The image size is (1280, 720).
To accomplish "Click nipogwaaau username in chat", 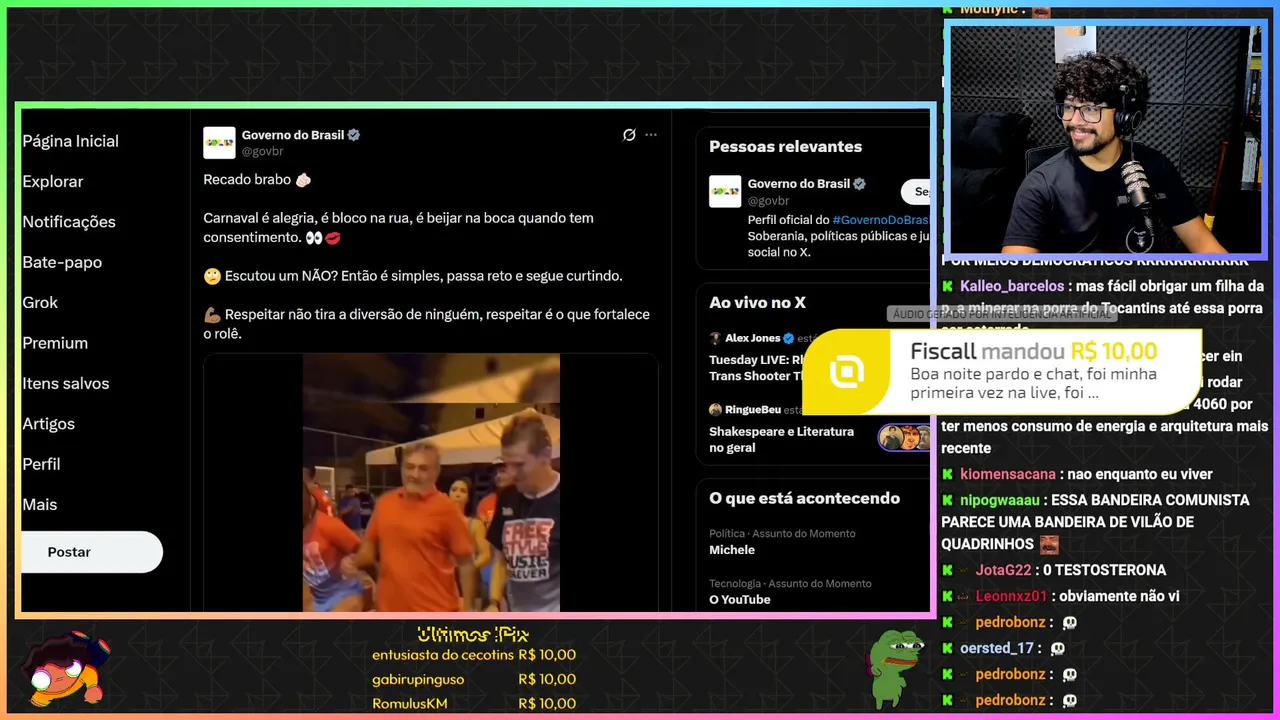I will point(1000,500).
